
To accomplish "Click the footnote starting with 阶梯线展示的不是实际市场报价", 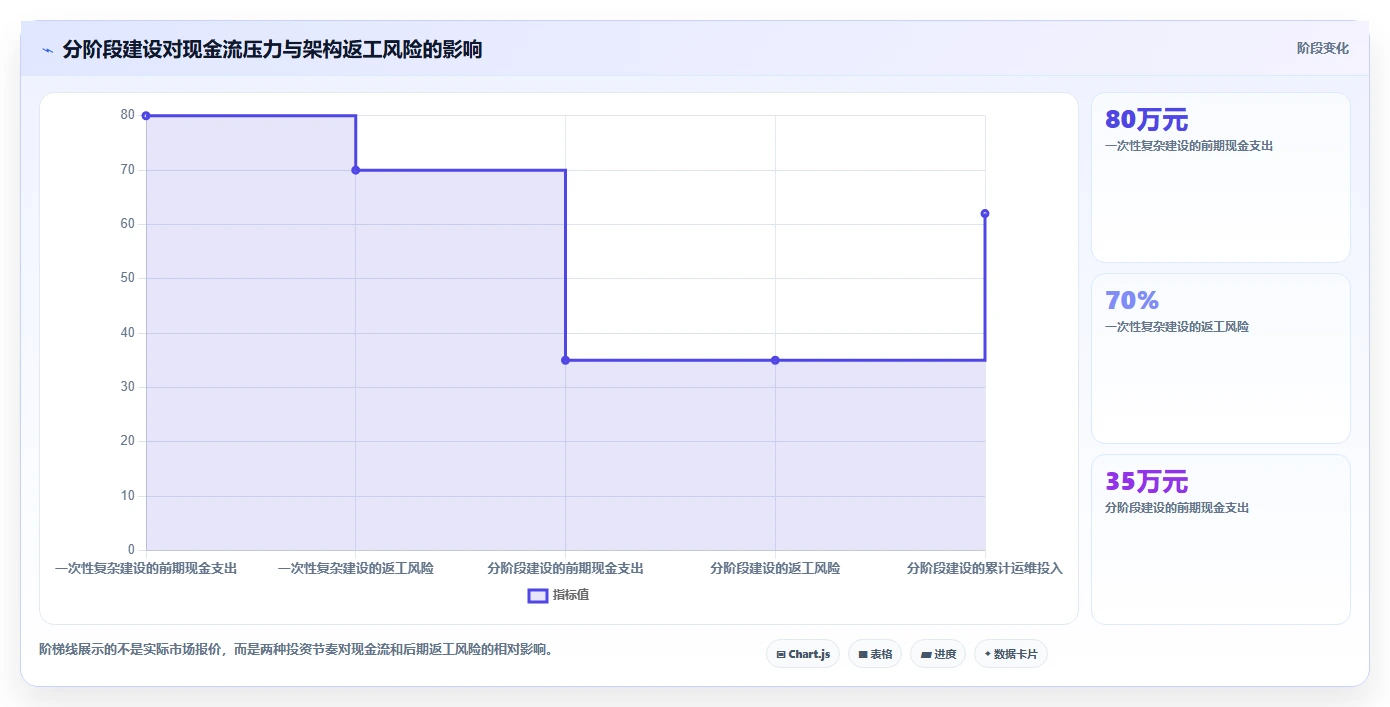I will (296, 650).
